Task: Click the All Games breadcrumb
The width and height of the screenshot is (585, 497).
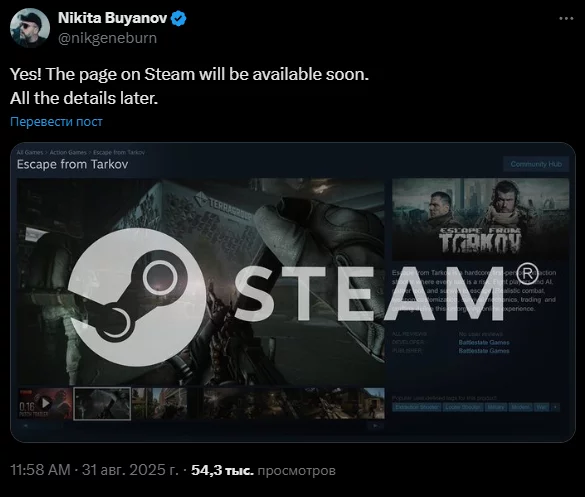Action: [29, 152]
